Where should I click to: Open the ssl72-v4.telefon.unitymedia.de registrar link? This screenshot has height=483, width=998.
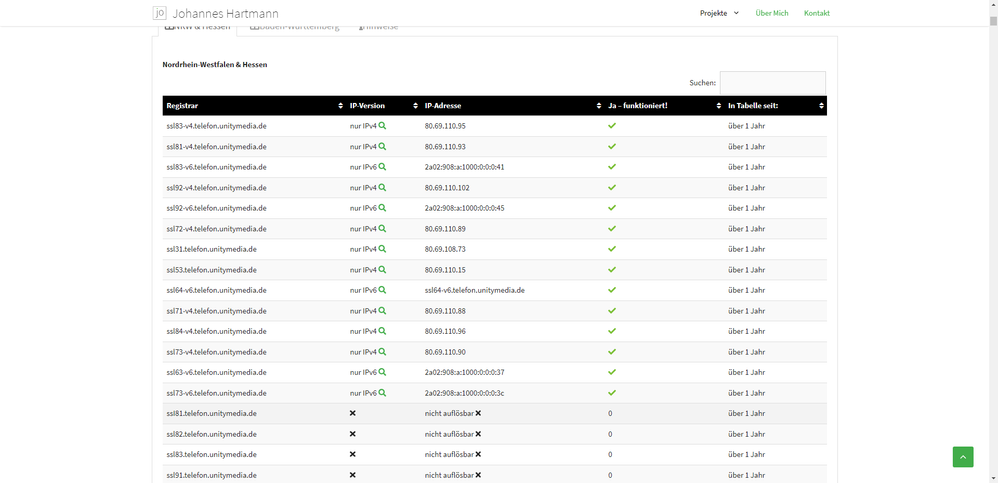tap(216, 229)
